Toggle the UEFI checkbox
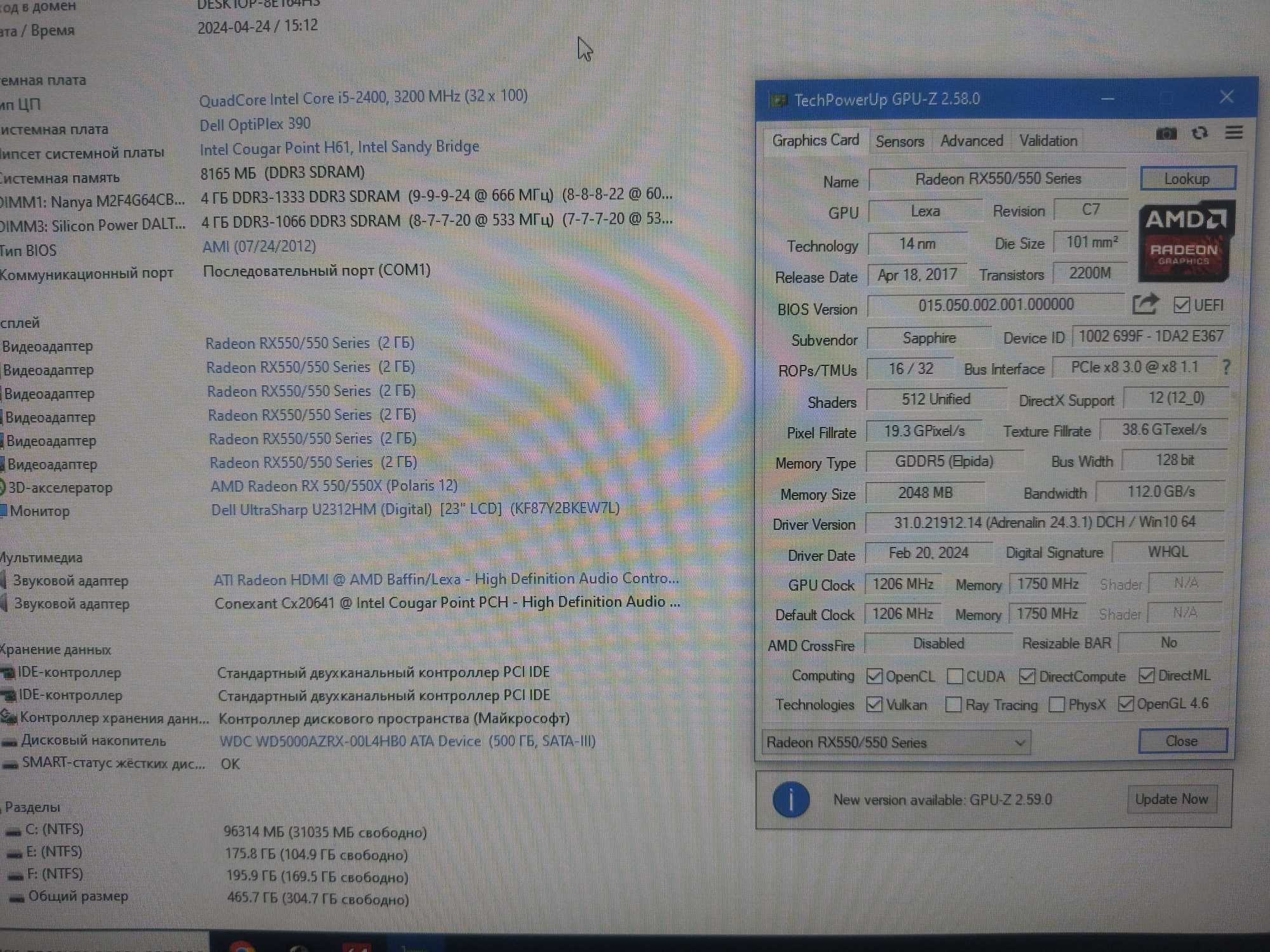The height and width of the screenshot is (952, 1270). [x=1181, y=305]
